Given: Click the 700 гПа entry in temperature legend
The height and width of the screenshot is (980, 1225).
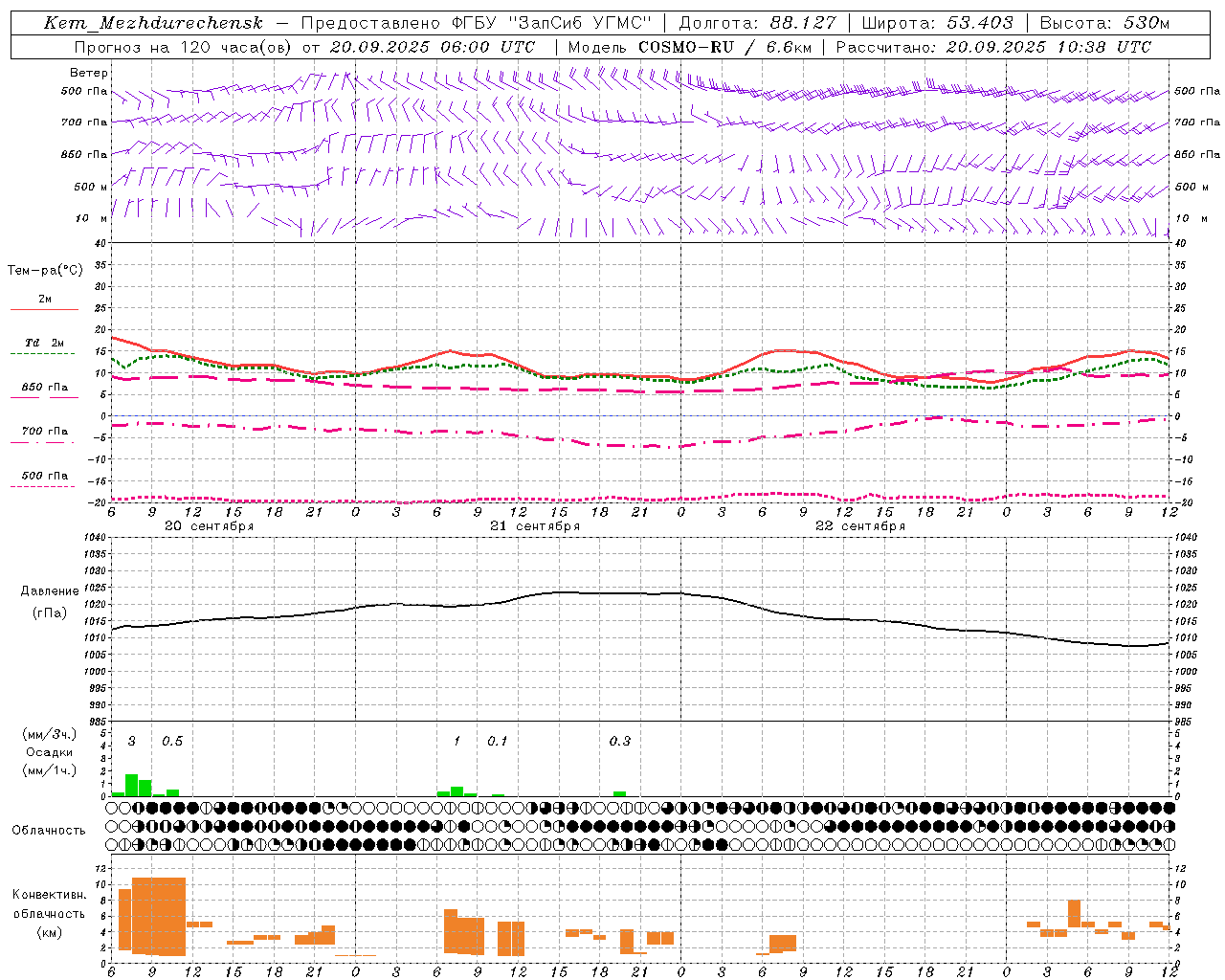Looking at the screenshot, I should [x=45, y=432].
